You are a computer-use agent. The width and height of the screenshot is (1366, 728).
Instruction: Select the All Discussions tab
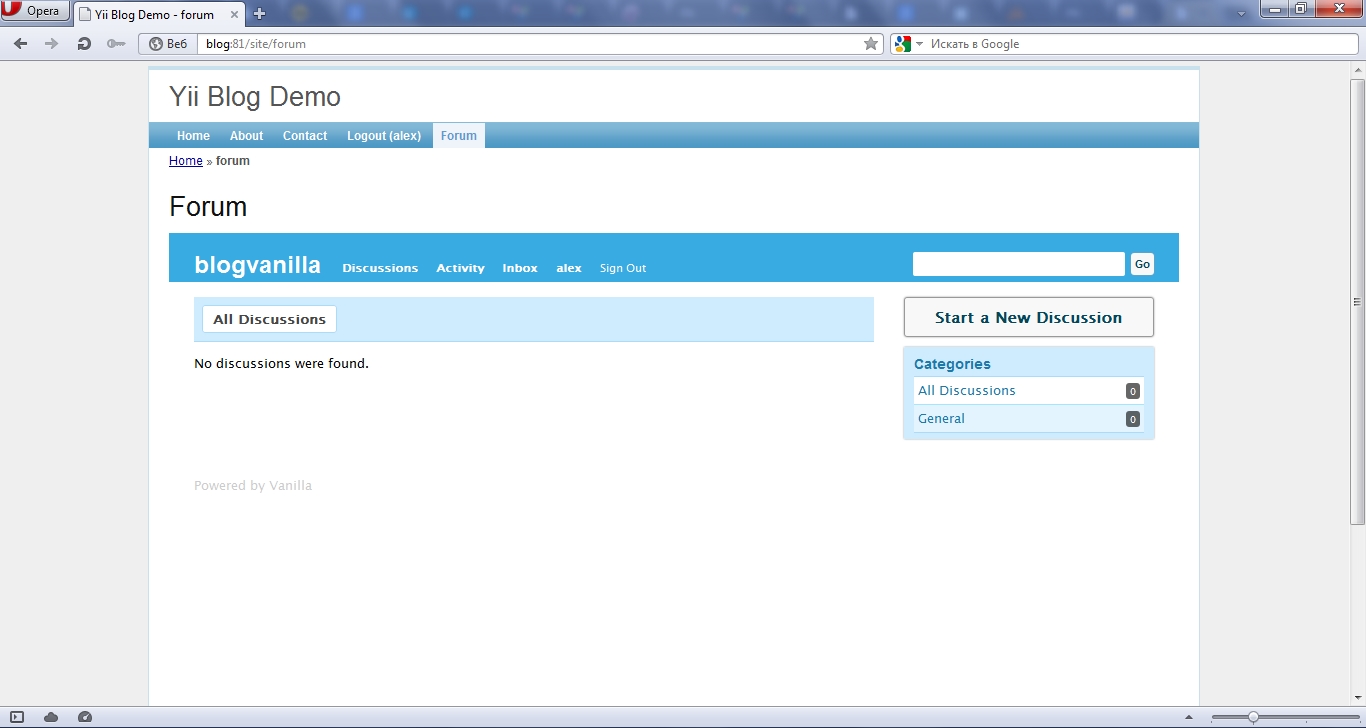coord(269,319)
